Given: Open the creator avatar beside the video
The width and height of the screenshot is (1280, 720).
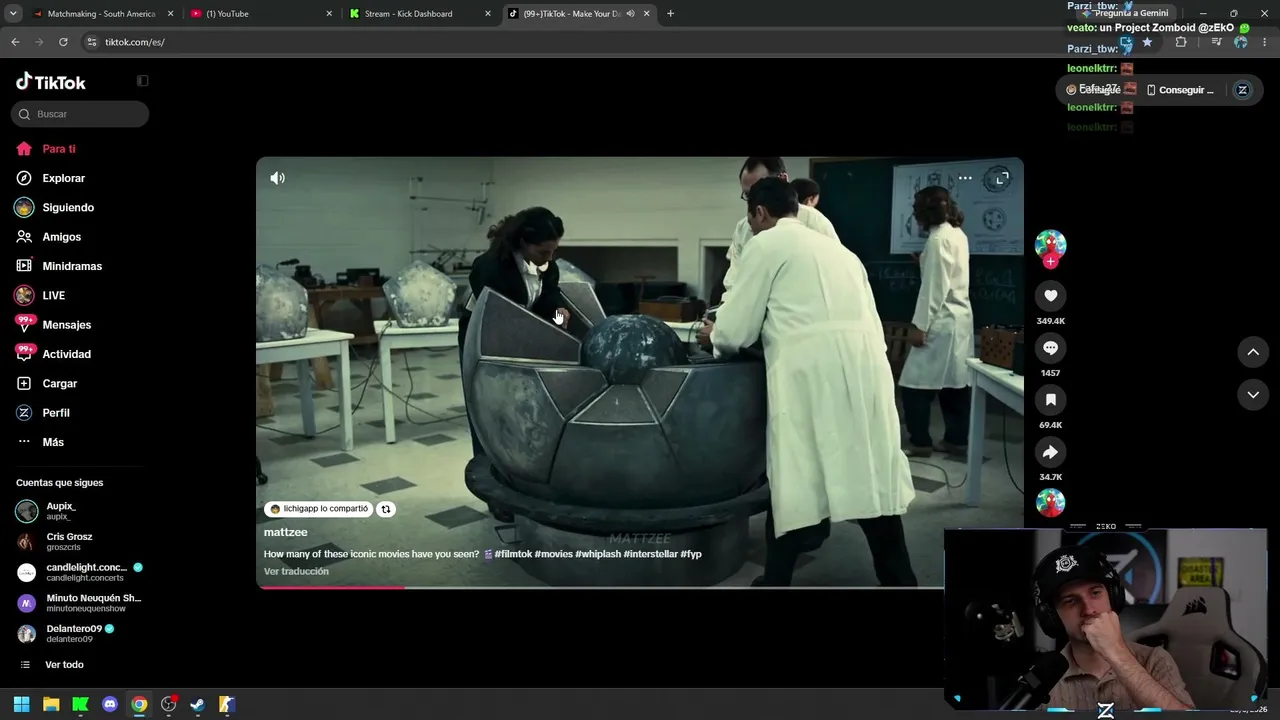Looking at the screenshot, I should 1050,244.
